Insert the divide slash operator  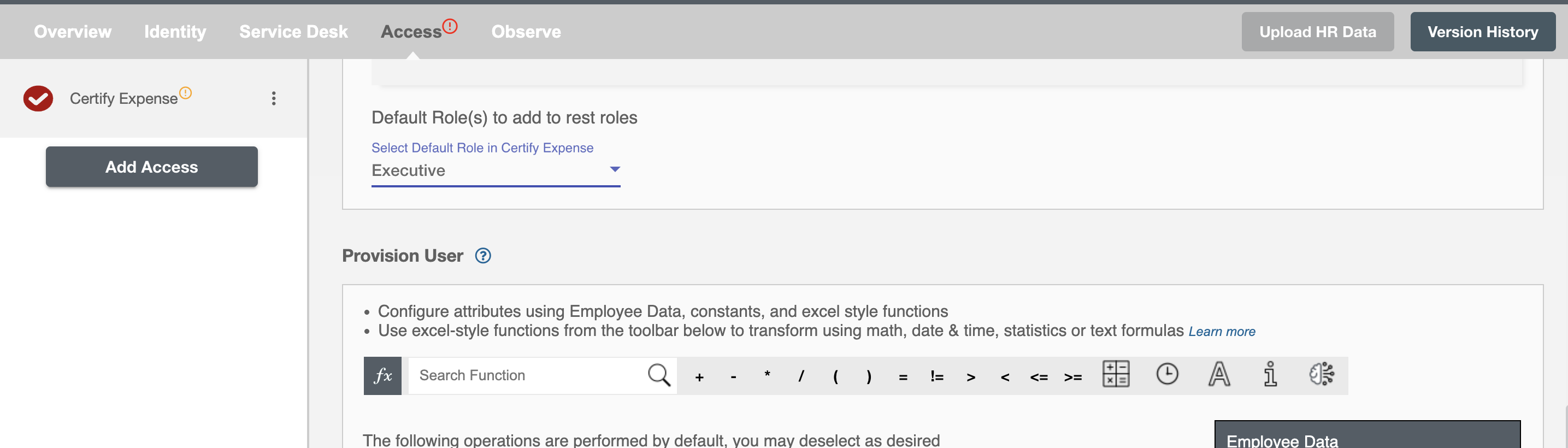tap(801, 377)
